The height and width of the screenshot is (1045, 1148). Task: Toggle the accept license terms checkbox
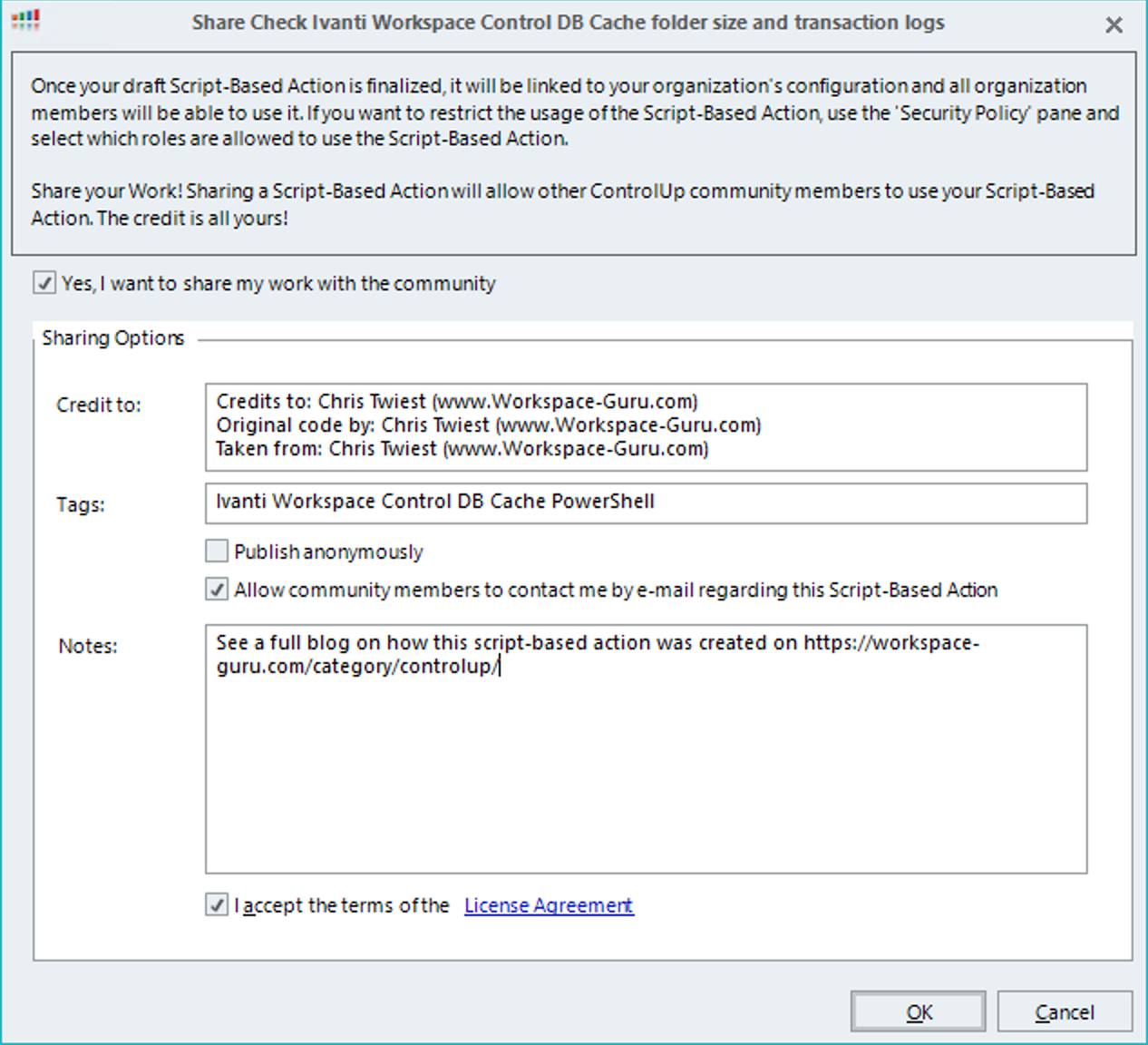tap(217, 904)
